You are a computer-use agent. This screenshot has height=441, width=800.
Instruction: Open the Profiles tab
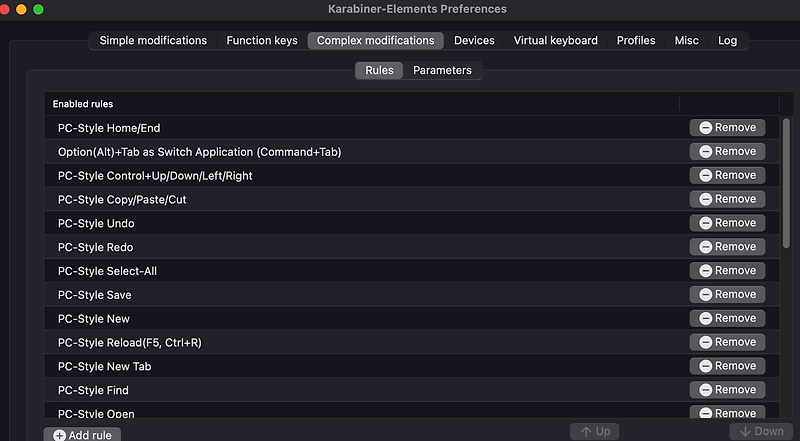pos(636,40)
